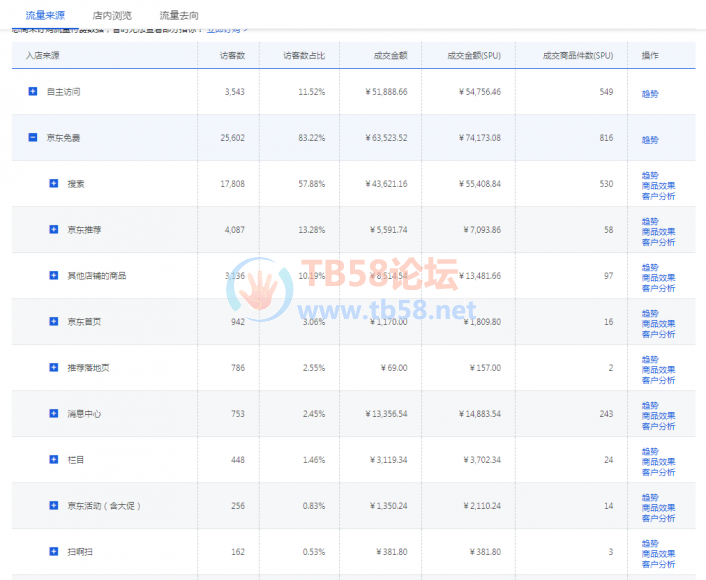Select the 自主访问 source name
This screenshot has width=706, height=580.
click(63, 92)
